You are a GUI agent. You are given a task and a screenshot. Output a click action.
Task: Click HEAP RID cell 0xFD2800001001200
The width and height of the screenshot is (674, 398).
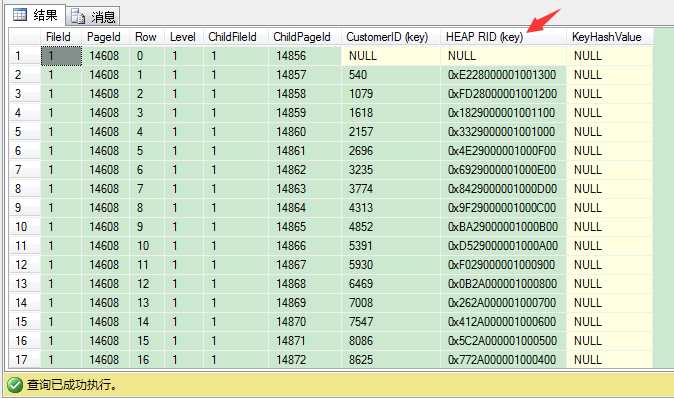pos(503,94)
